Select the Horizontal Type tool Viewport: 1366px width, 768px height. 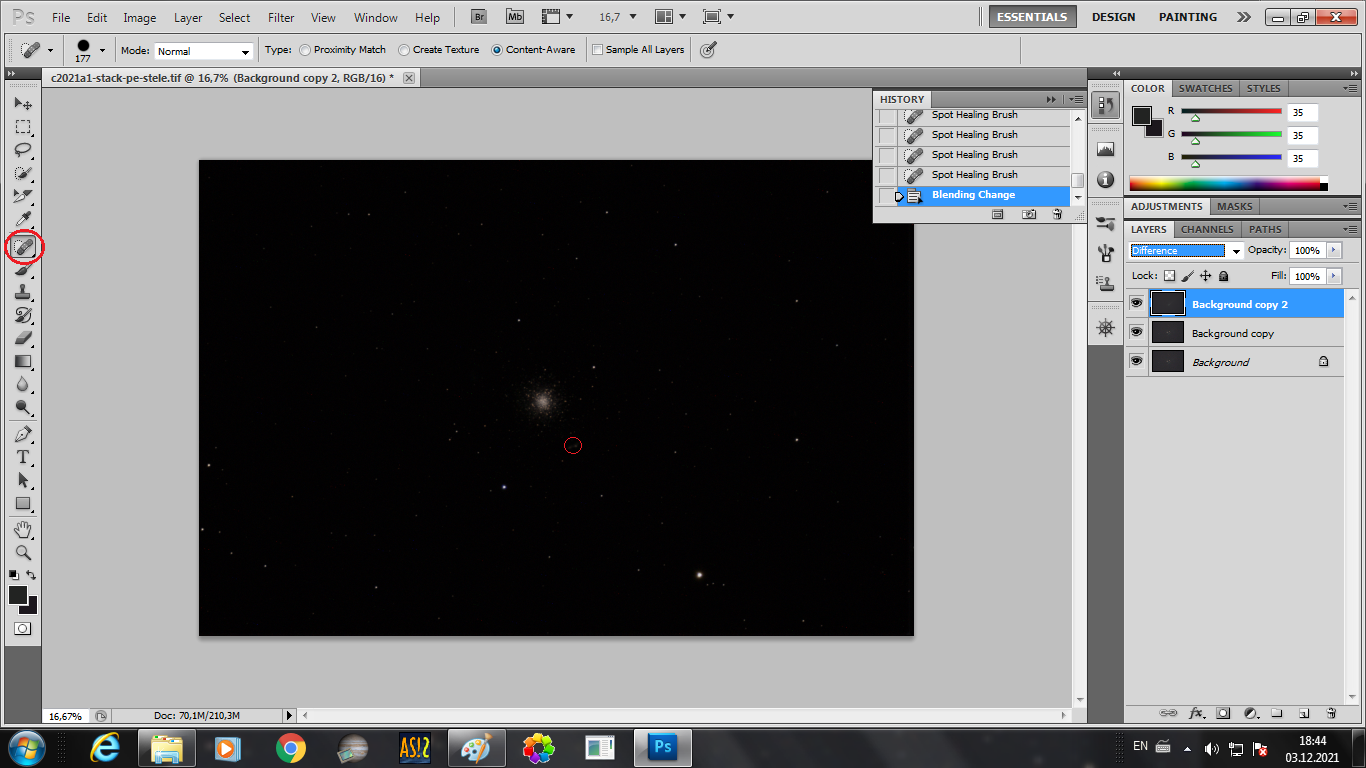pyautogui.click(x=22, y=457)
